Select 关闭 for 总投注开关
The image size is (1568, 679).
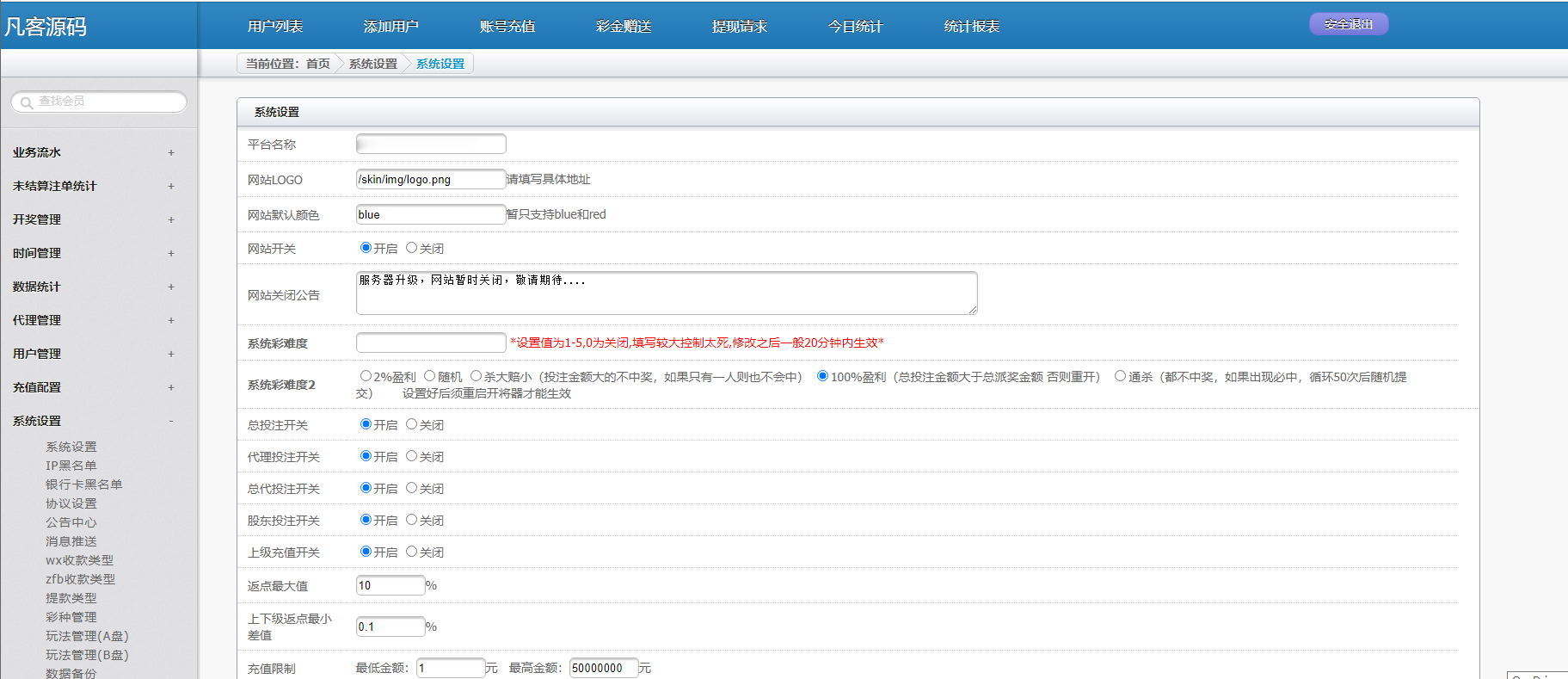pyautogui.click(x=411, y=424)
